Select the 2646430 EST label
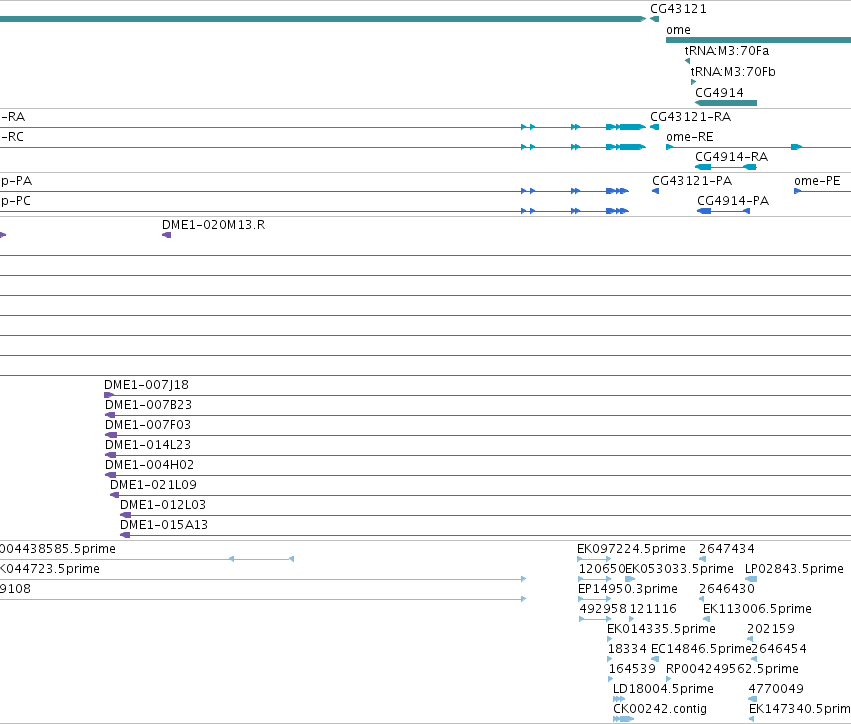851x724 pixels. tap(727, 589)
